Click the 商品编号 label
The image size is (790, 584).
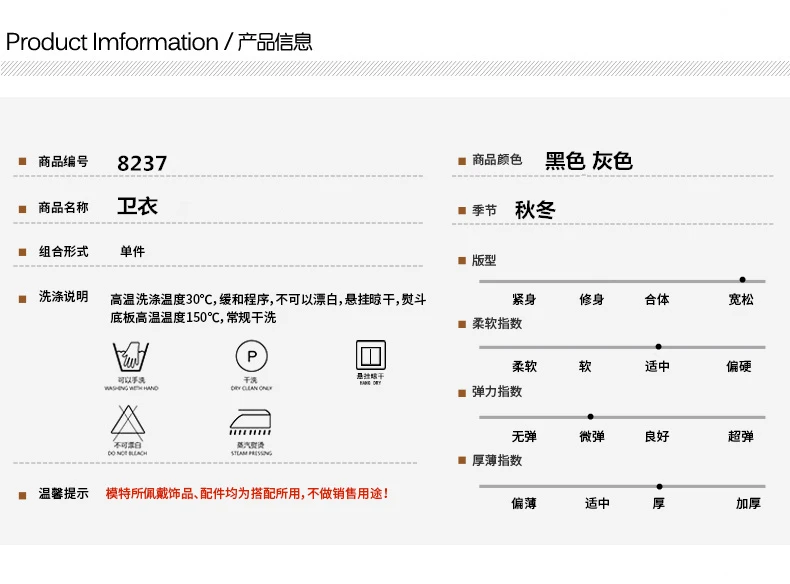(63, 161)
